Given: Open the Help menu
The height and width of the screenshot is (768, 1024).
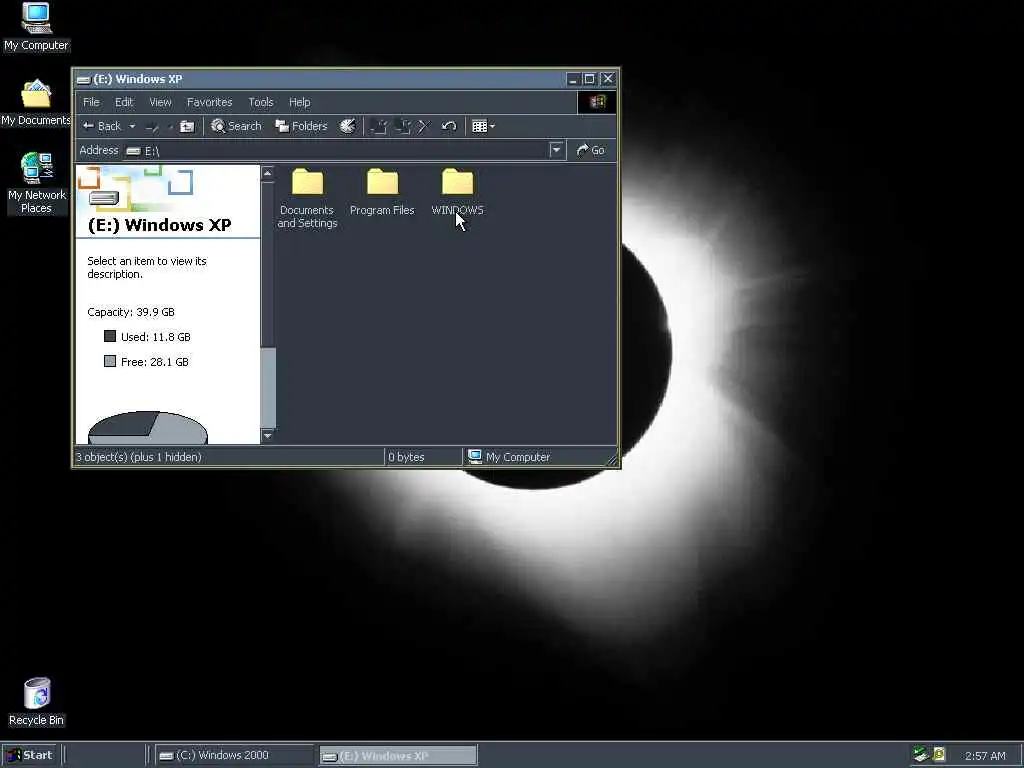Looking at the screenshot, I should pos(300,102).
